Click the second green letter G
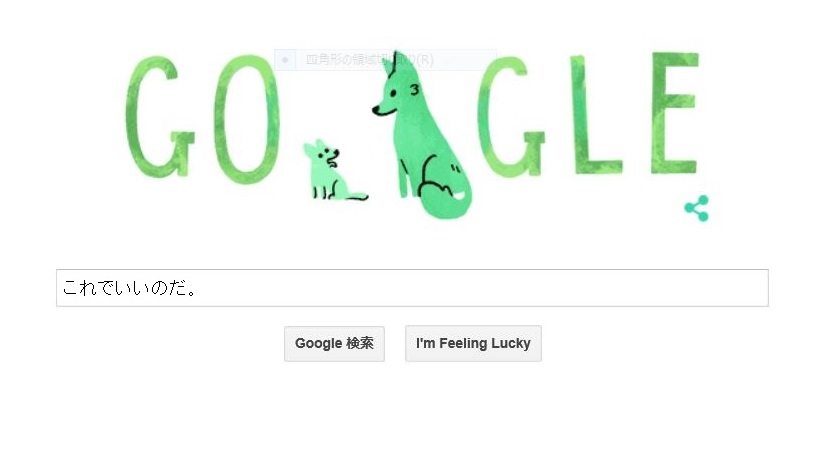The image size is (814, 459). [x=511, y=116]
